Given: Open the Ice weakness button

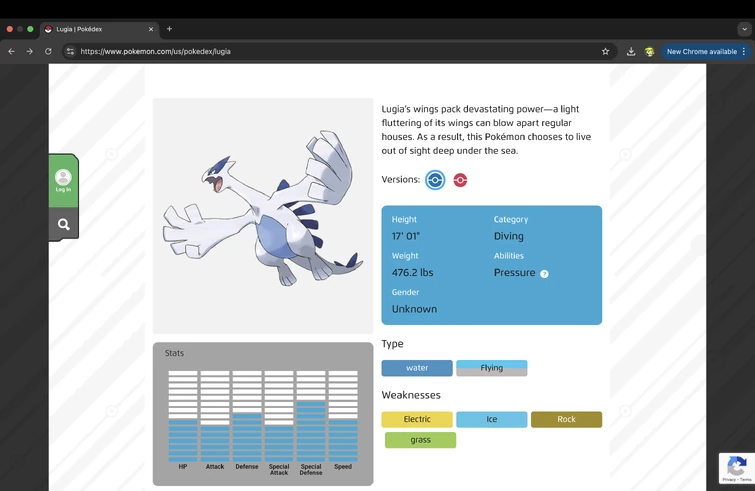Looking at the screenshot, I should tap(492, 419).
